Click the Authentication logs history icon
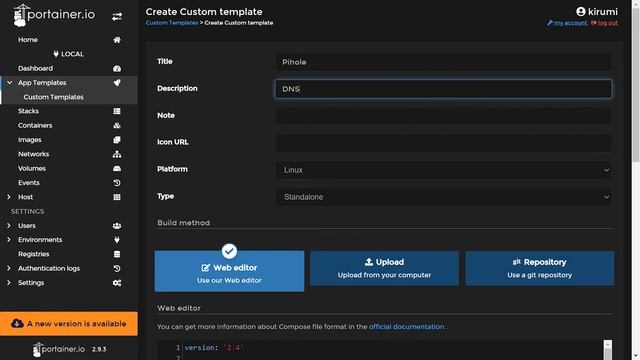 [x=117, y=269]
